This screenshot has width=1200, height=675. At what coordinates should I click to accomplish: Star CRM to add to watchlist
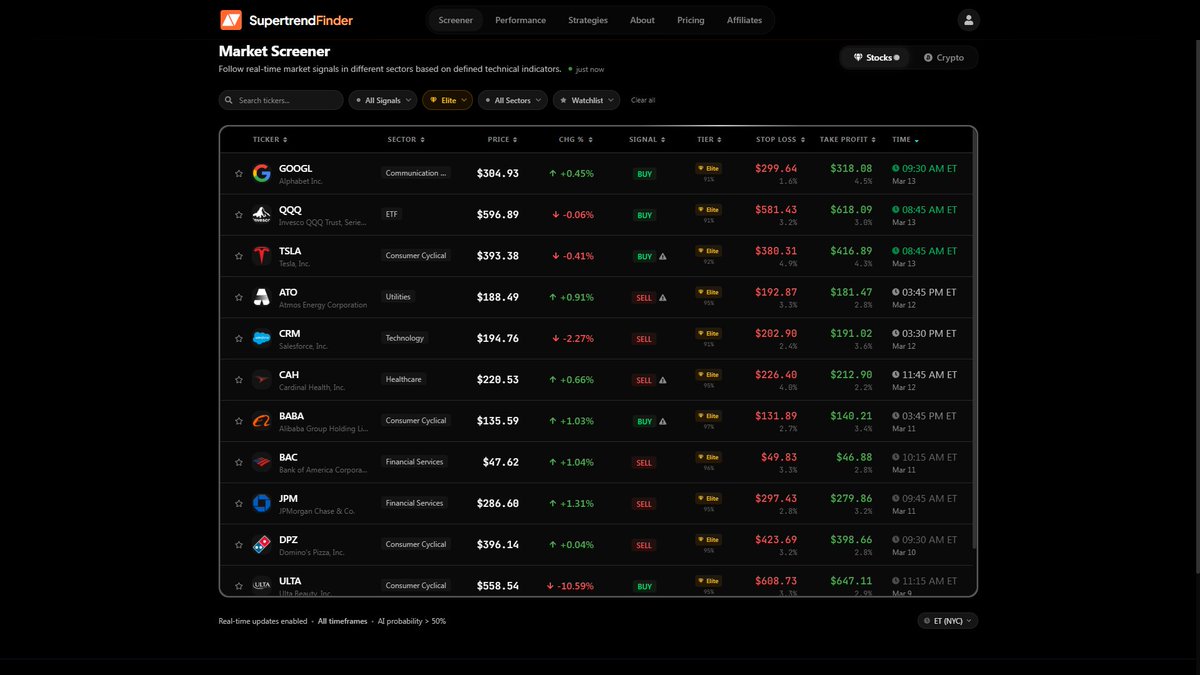[239, 339]
